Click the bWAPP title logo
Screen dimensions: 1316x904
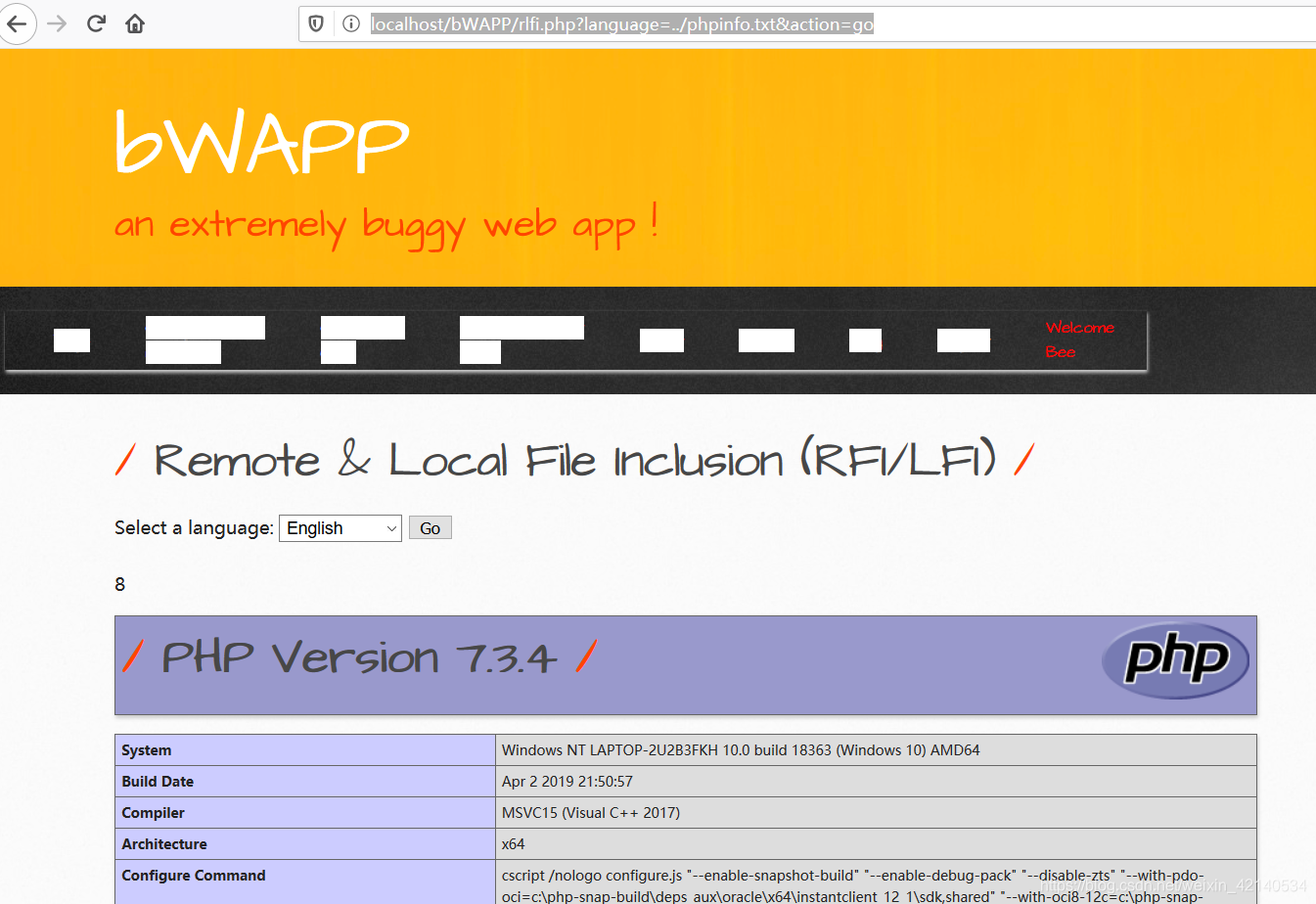pyautogui.click(x=262, y=143)
